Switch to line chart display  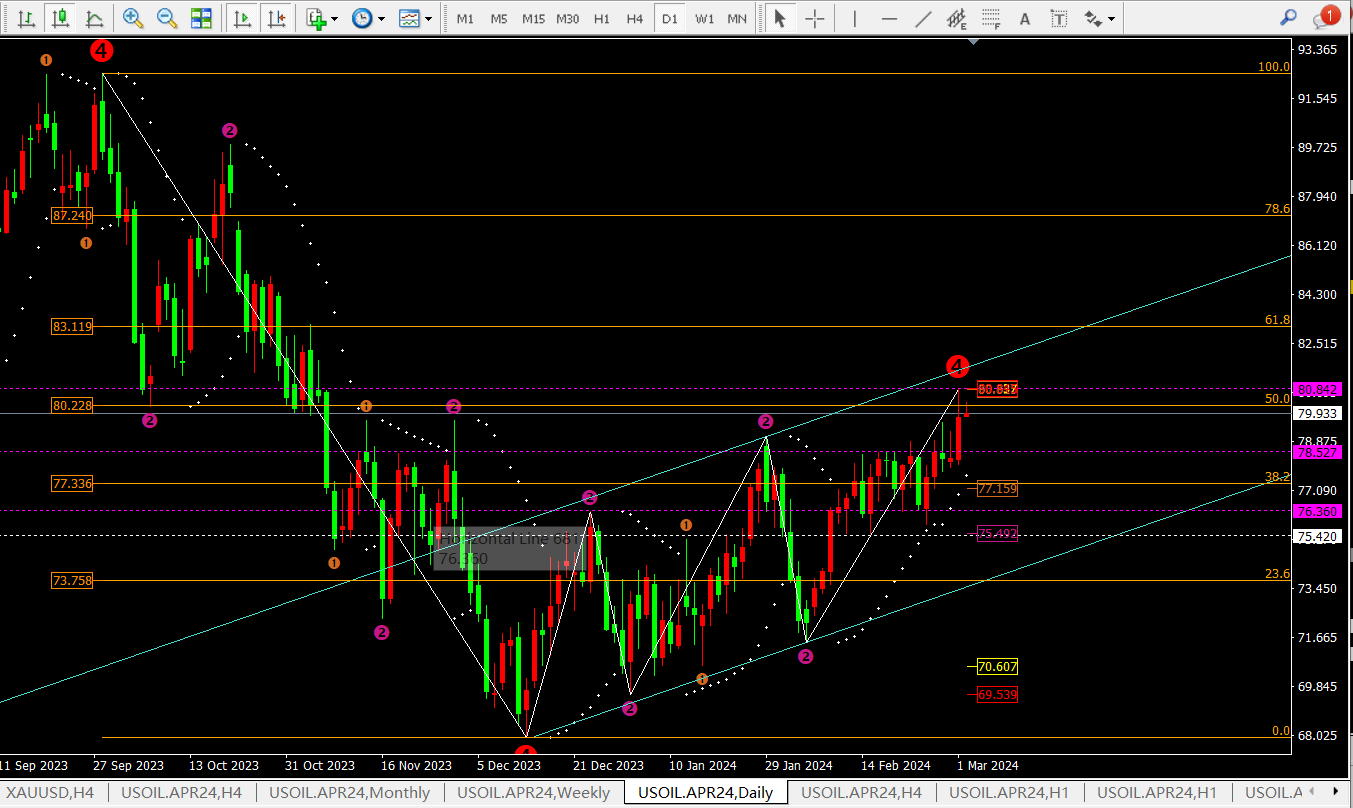pos(95,18)
